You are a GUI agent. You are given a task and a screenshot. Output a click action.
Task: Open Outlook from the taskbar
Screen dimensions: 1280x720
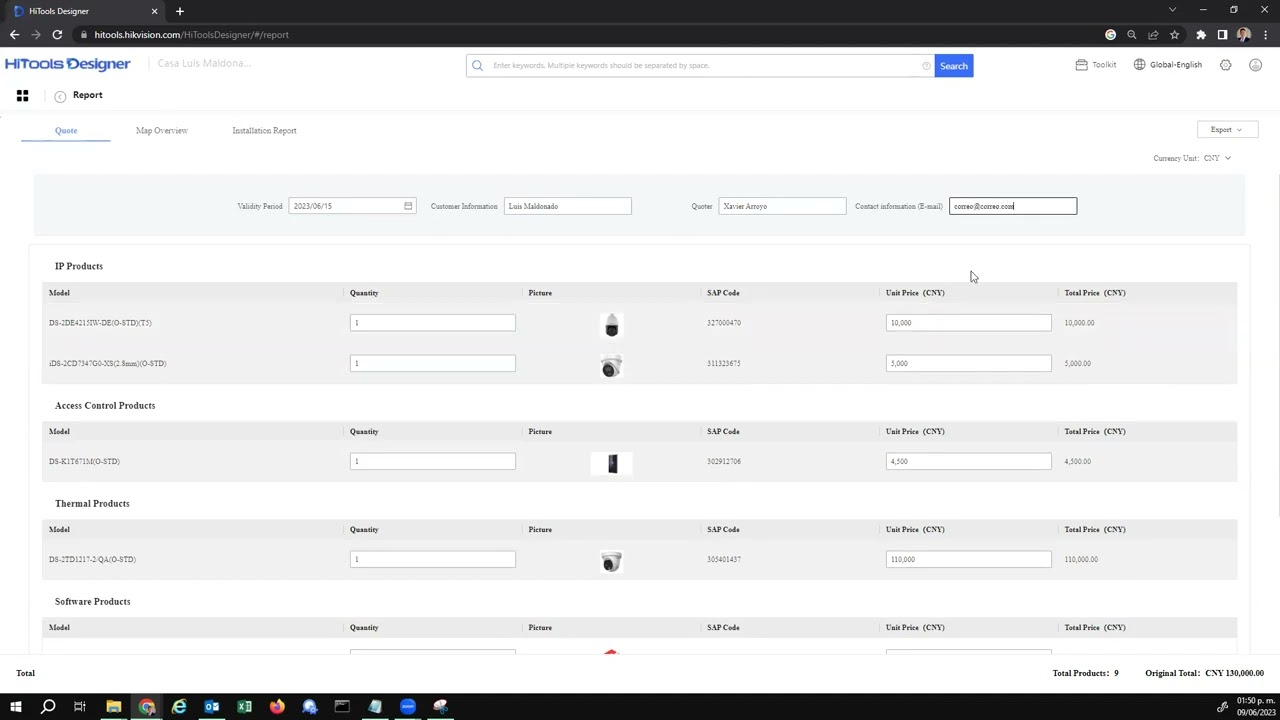(x=212, y=707)
